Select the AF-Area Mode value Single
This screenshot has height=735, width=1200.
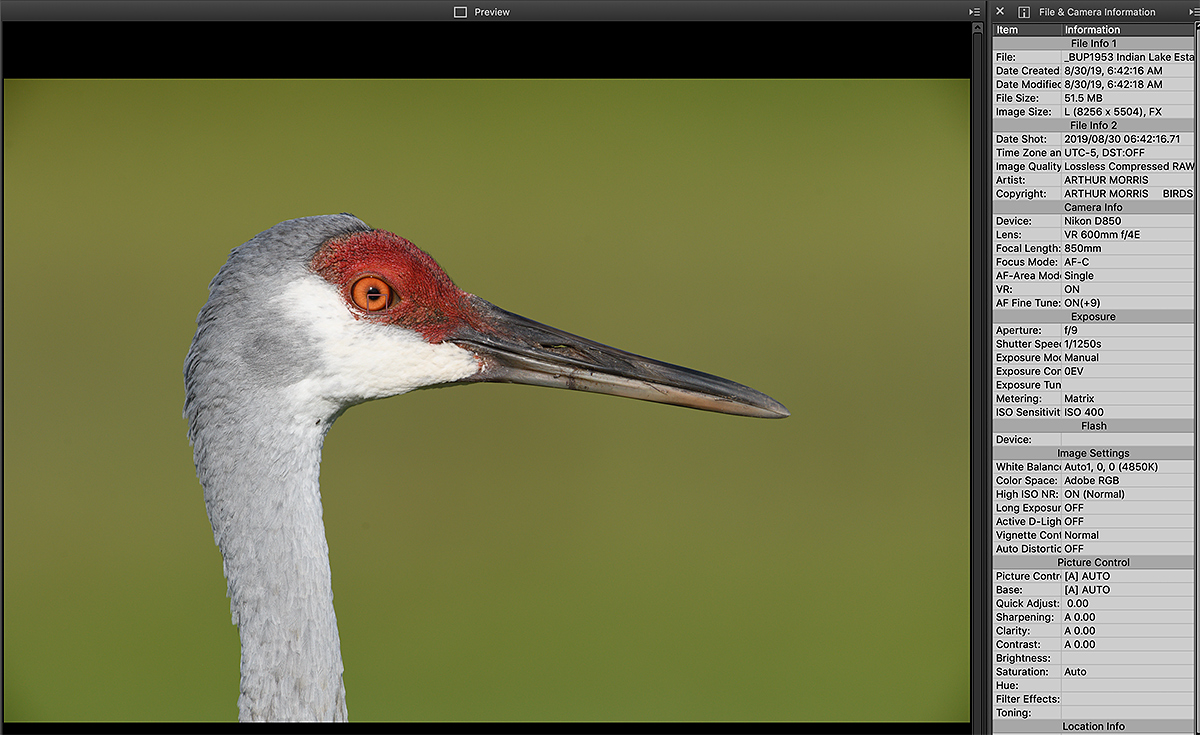point(1079,276)
